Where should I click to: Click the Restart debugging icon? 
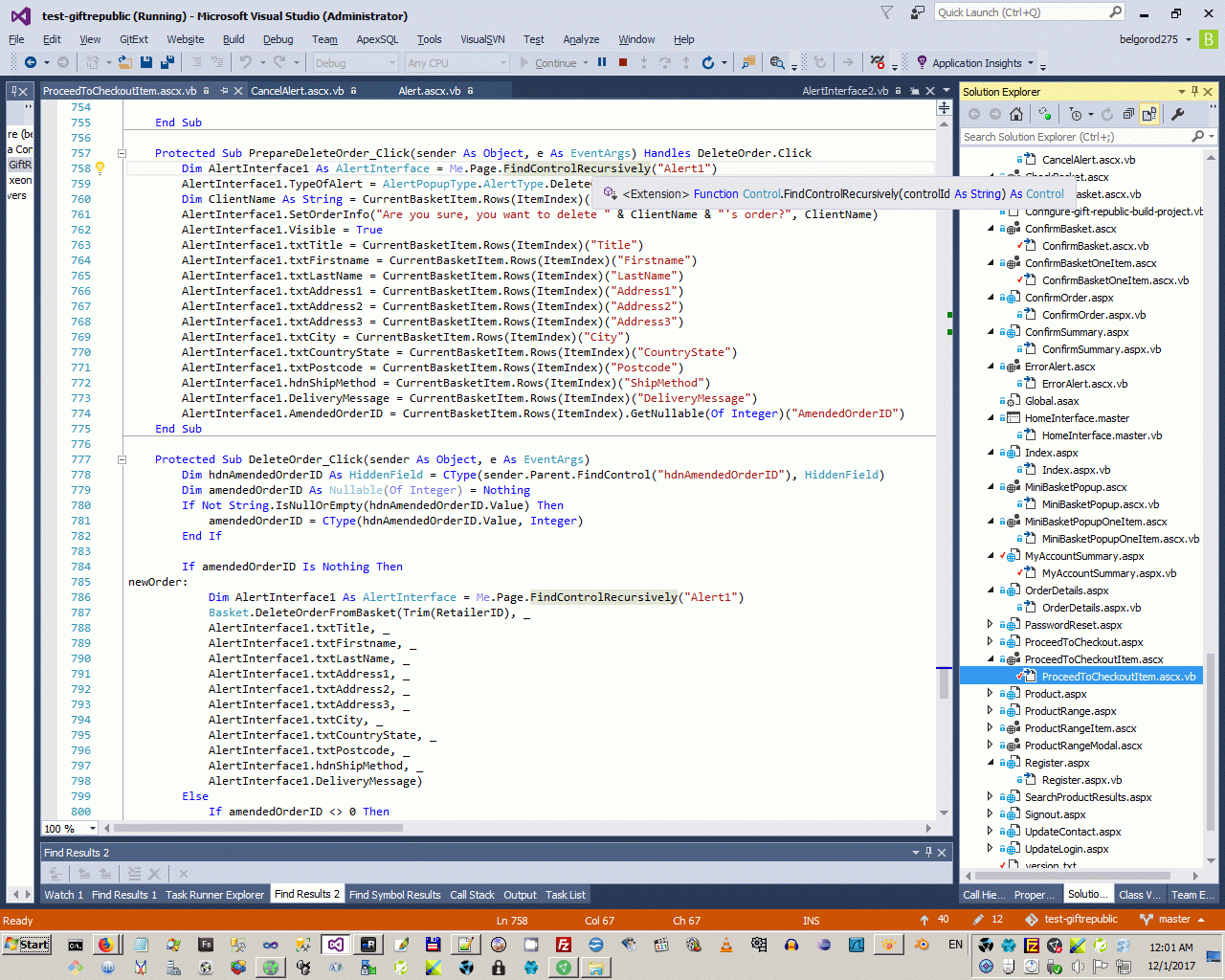pyautogui.click(x=707, y=62)
